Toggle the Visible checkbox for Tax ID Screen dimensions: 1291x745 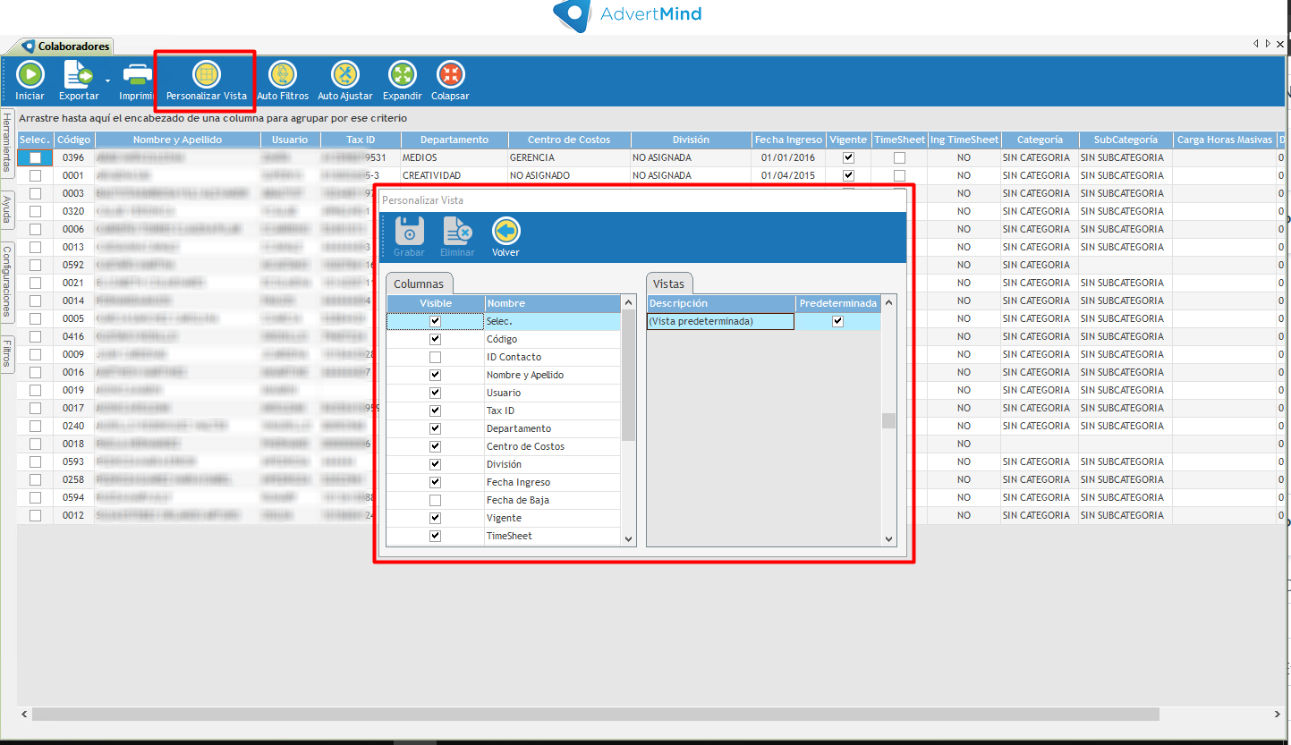pyautogui.click(x=435, y=411)
